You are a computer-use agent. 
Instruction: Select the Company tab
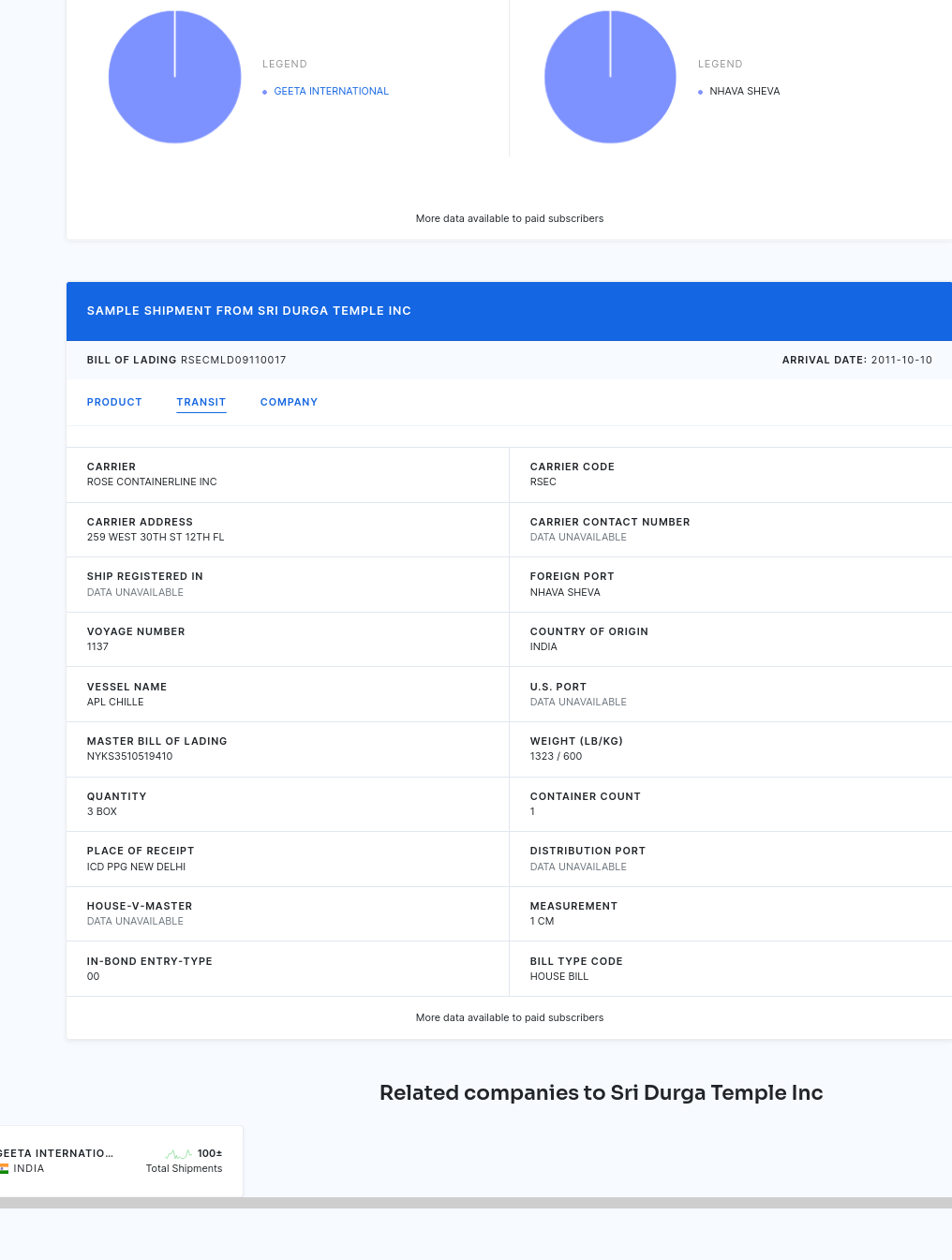click(x=289, y=402)
